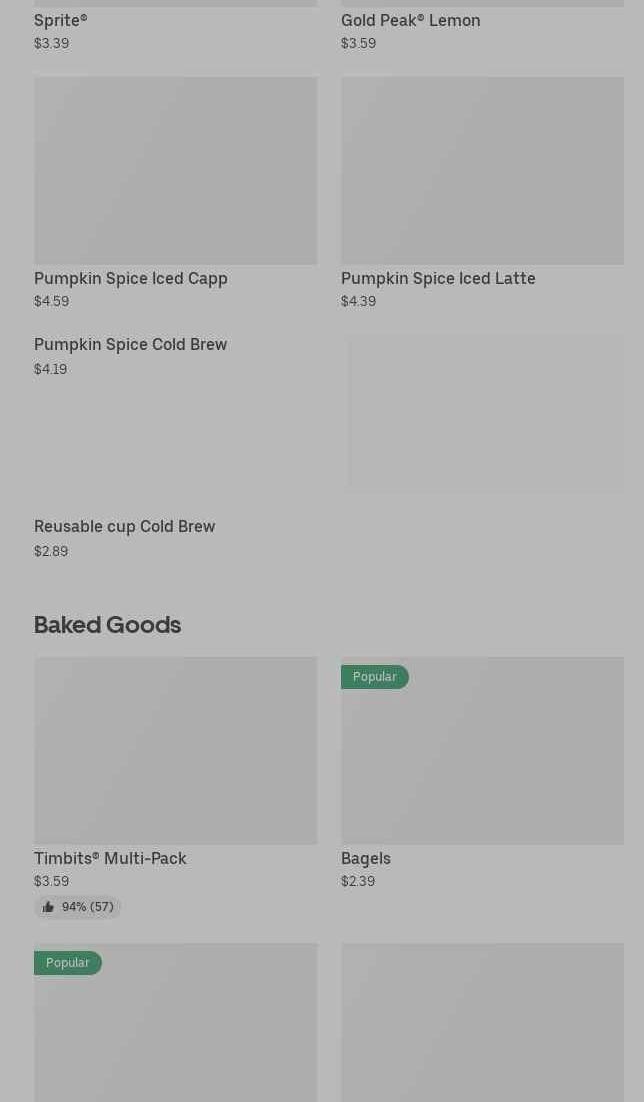Viewport: 644px width, 1102px height.
Task: Open the Gold Peak Lemon item
Action: tap(410, 20)
